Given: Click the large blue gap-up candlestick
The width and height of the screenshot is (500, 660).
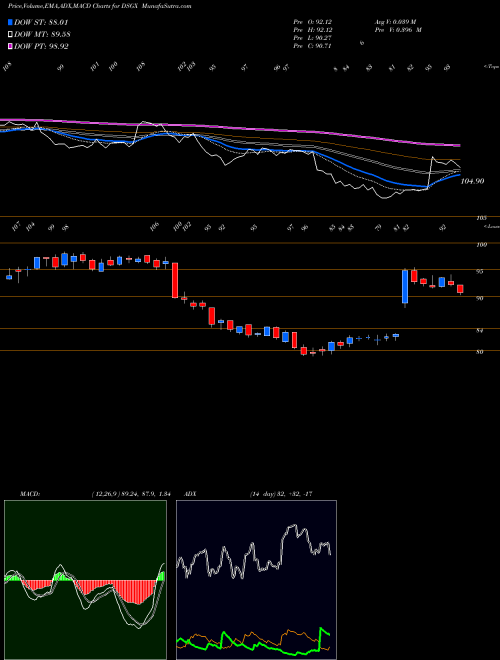Looking at the screenshot, I should [405, 287].
